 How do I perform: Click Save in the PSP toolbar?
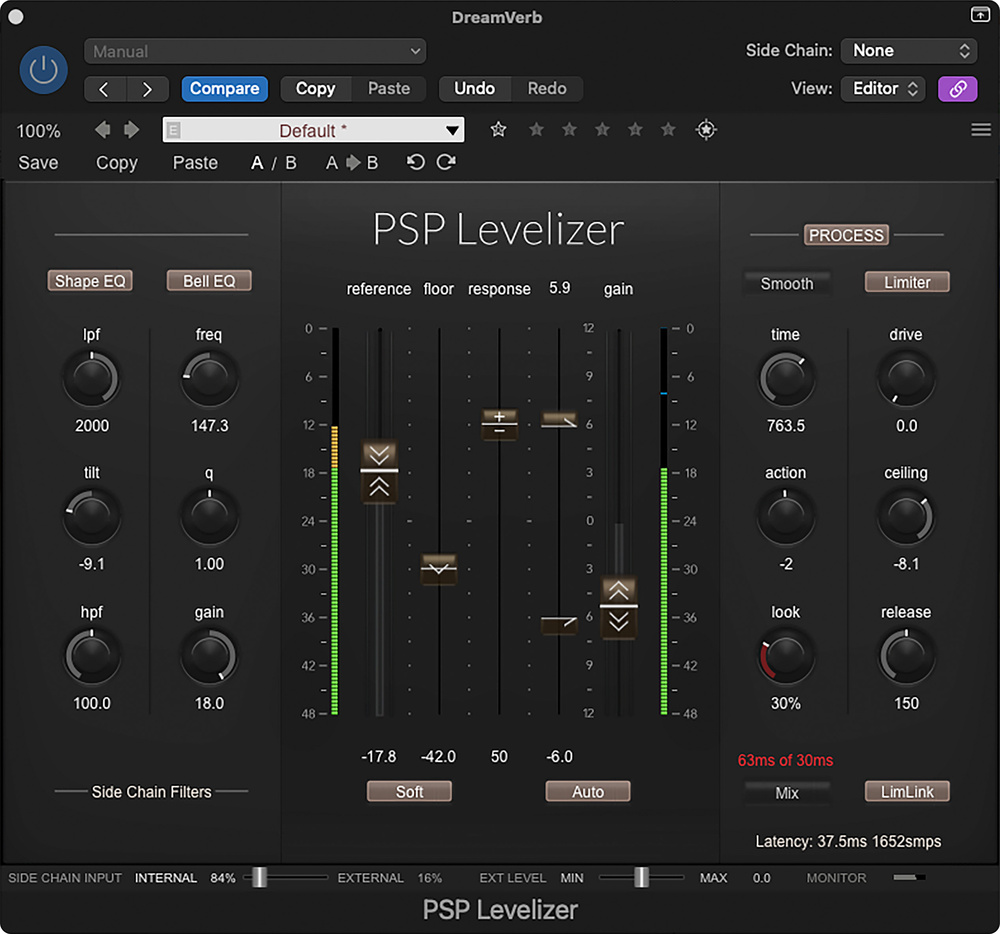point(38,163)
